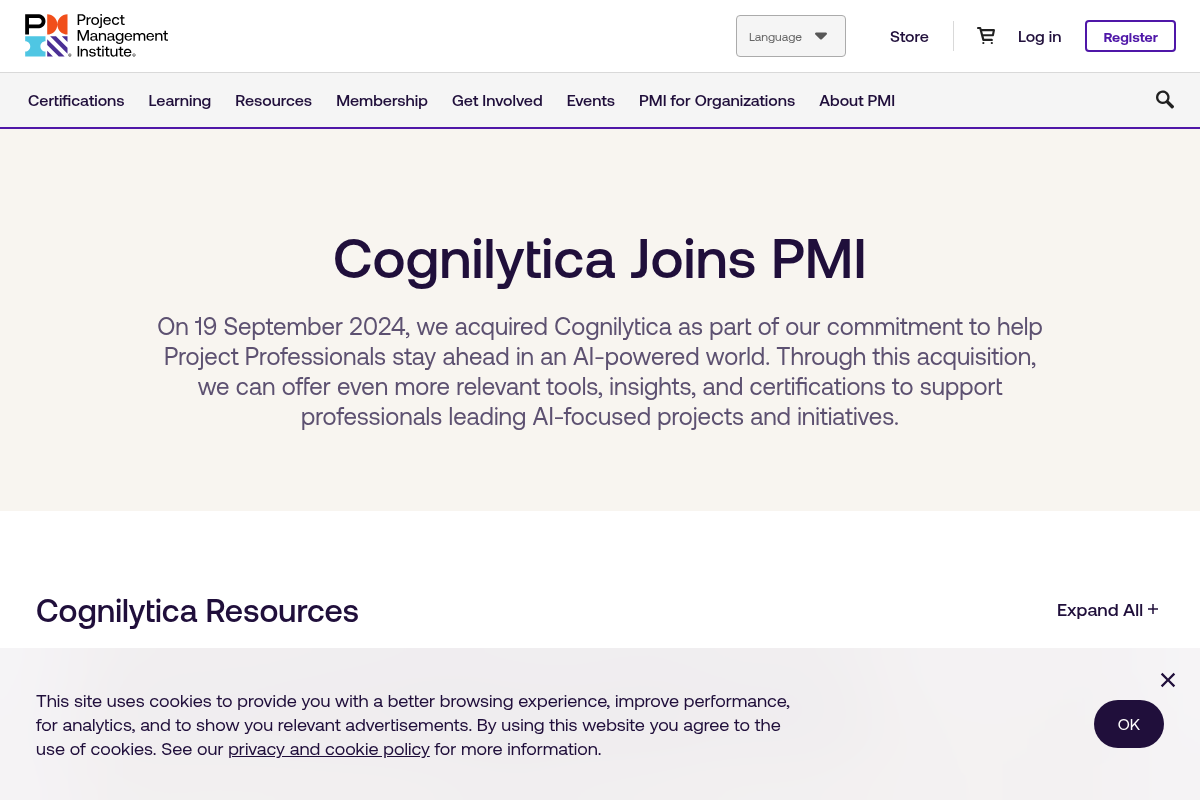Open the About PMI menu
This screenshot has height=800, width=1200.
pyautogui.click(x=857, y=101)
